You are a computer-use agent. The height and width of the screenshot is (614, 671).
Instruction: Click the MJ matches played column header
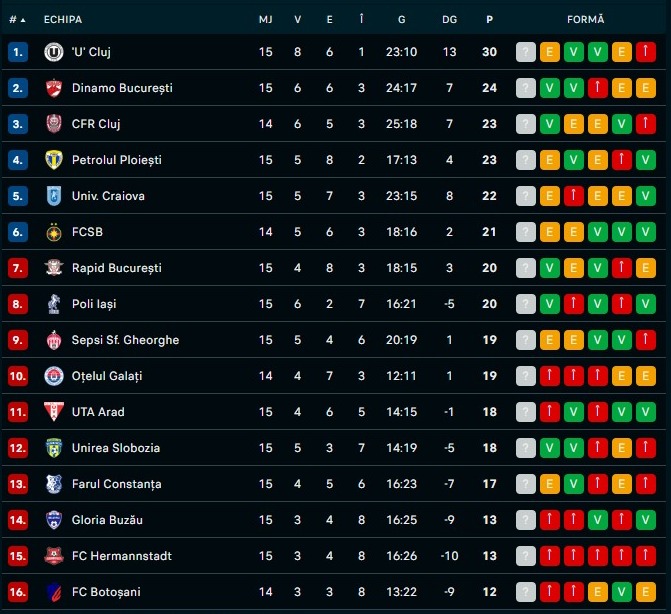coord(265,19)
